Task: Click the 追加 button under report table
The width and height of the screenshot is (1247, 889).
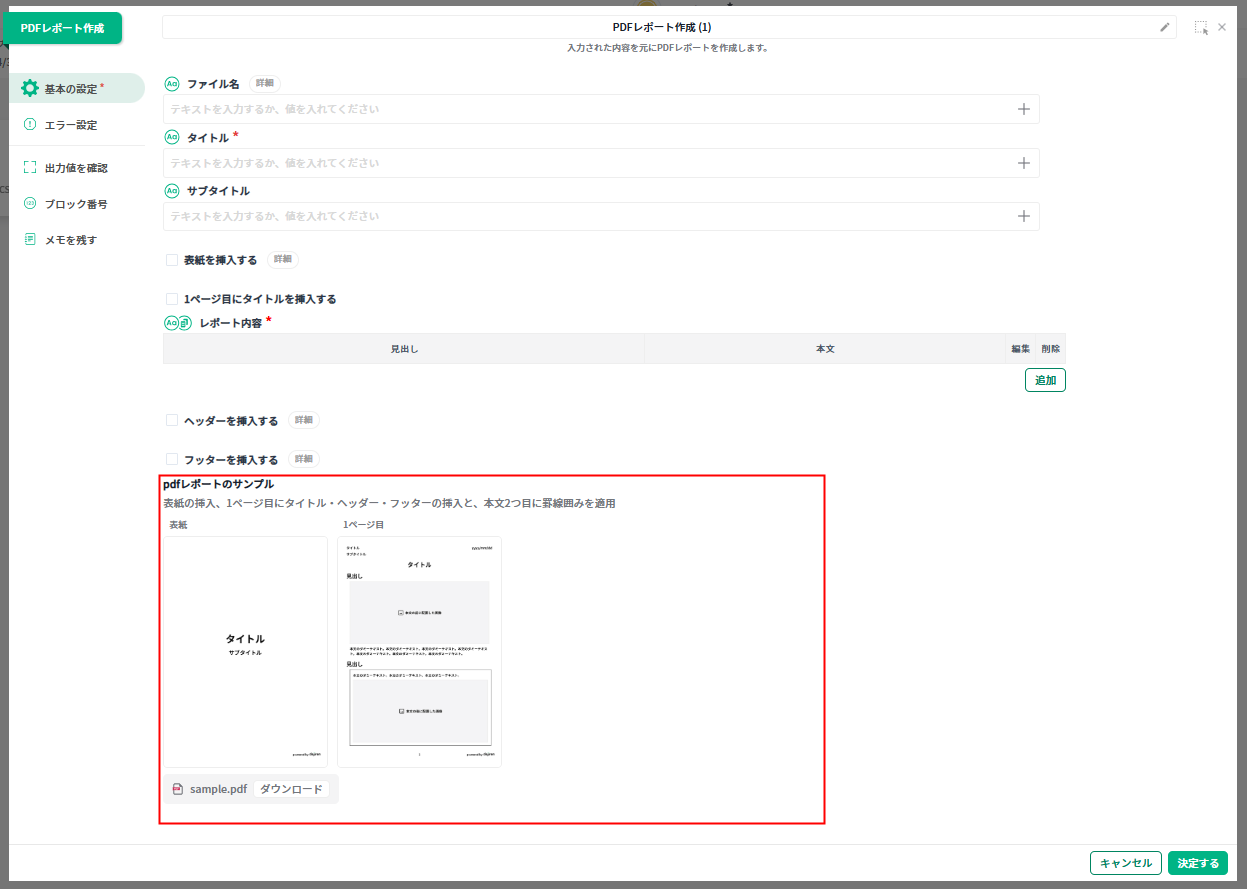Action: point(1045,380)
